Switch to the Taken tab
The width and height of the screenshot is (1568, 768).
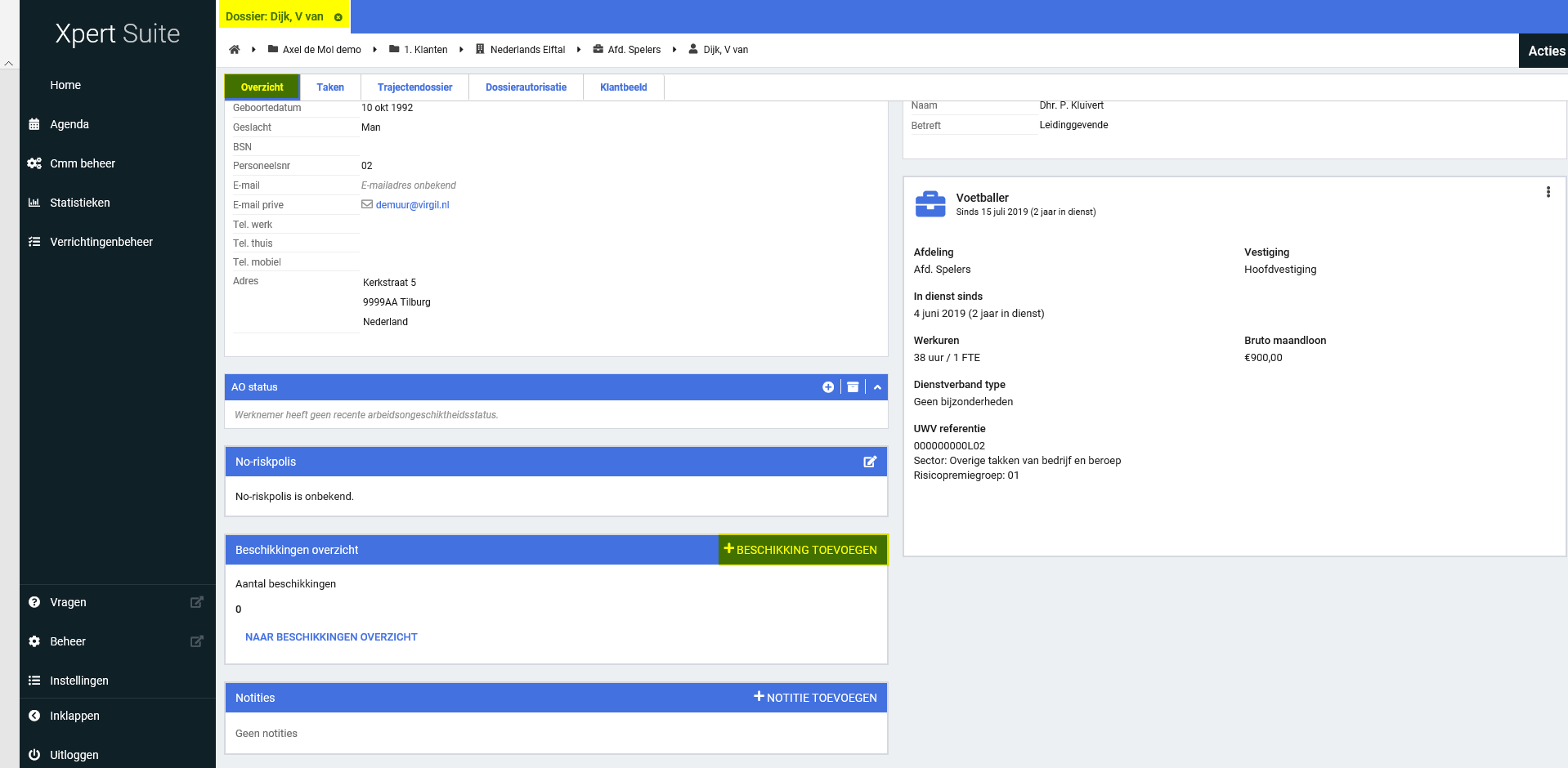pyautogui.click(x=330, y=87)
